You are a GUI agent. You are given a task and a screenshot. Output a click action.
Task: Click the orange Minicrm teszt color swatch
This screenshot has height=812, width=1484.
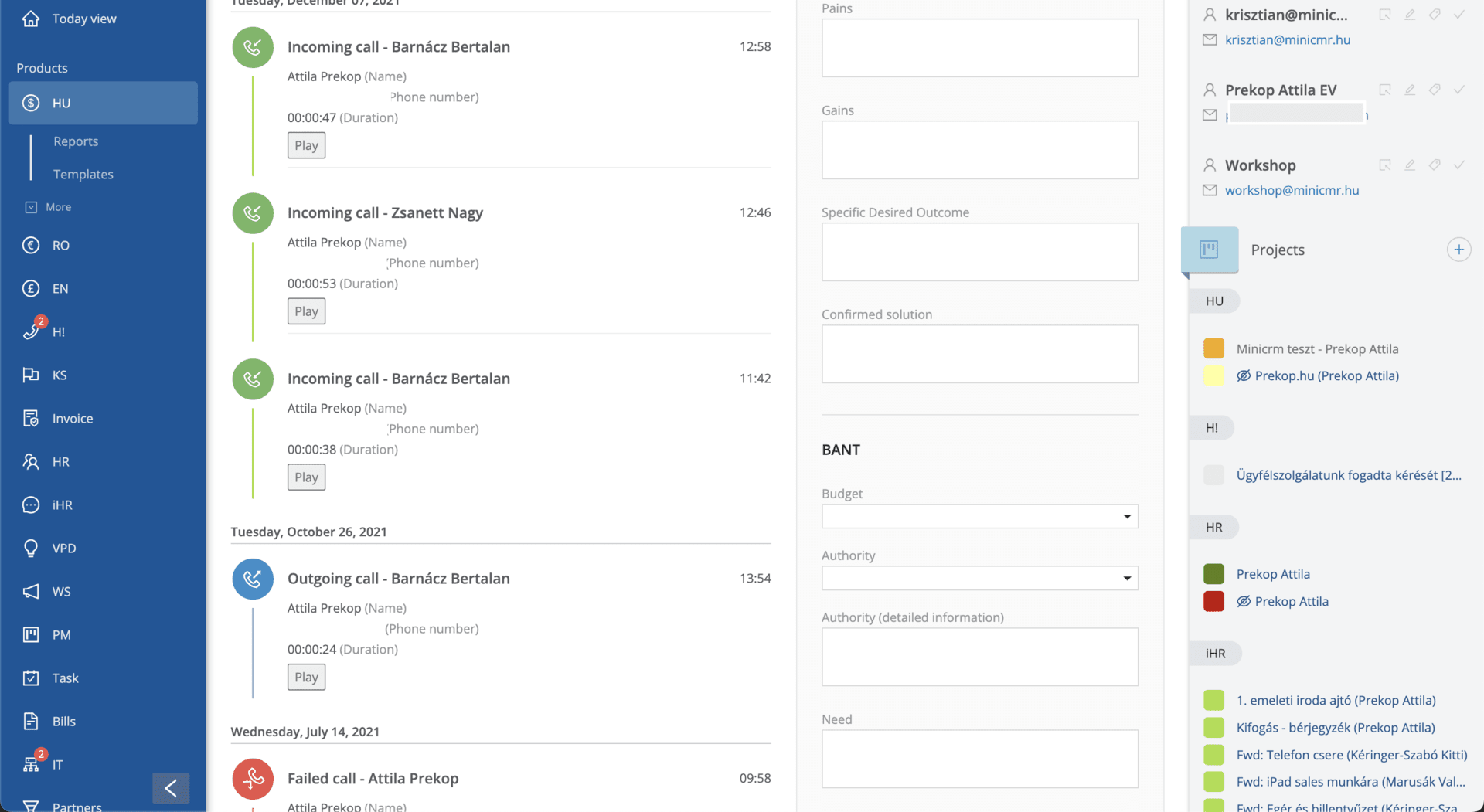(x=1213, y=348)
